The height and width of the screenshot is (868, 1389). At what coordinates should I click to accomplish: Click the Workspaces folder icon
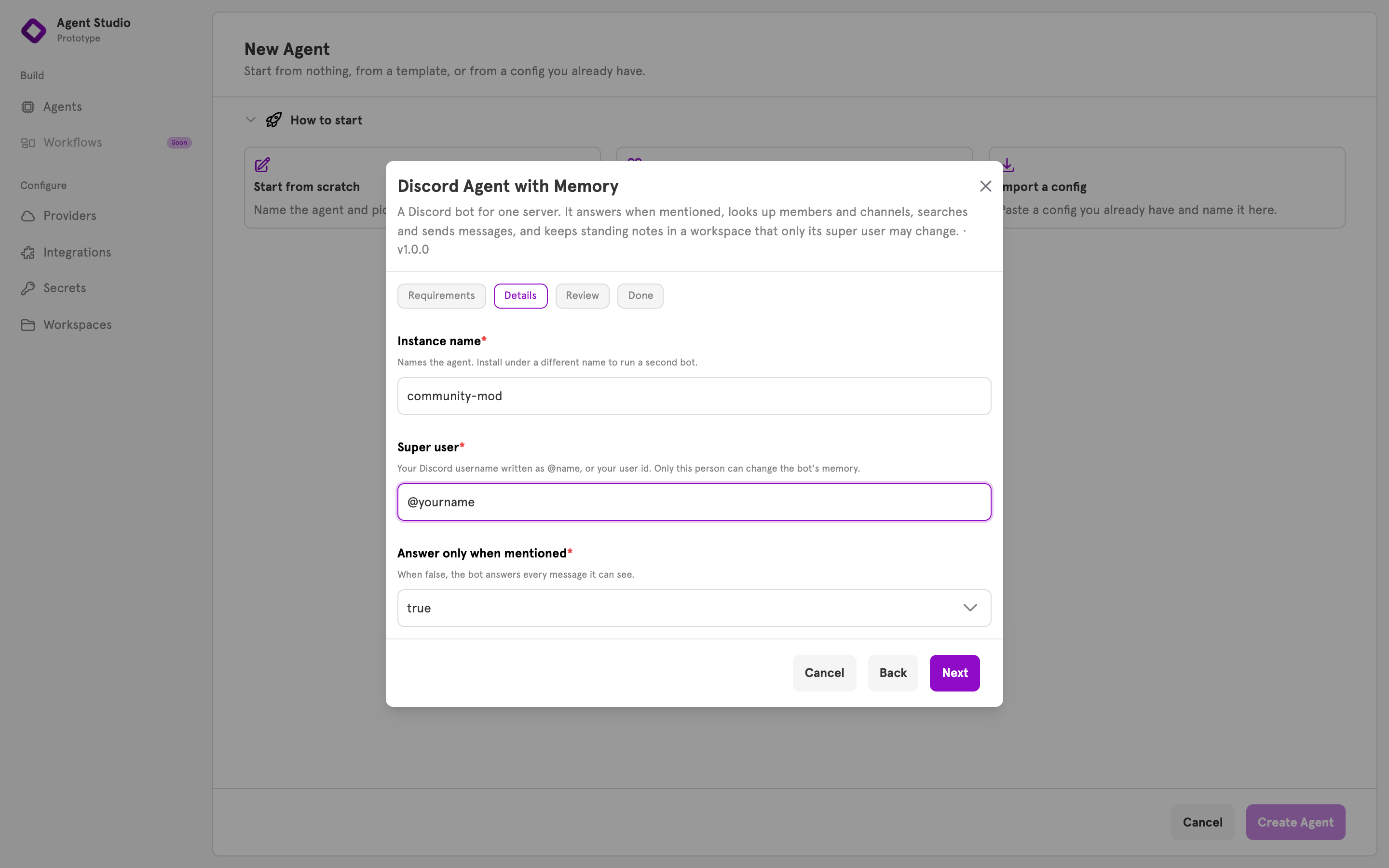coord(27,325)
